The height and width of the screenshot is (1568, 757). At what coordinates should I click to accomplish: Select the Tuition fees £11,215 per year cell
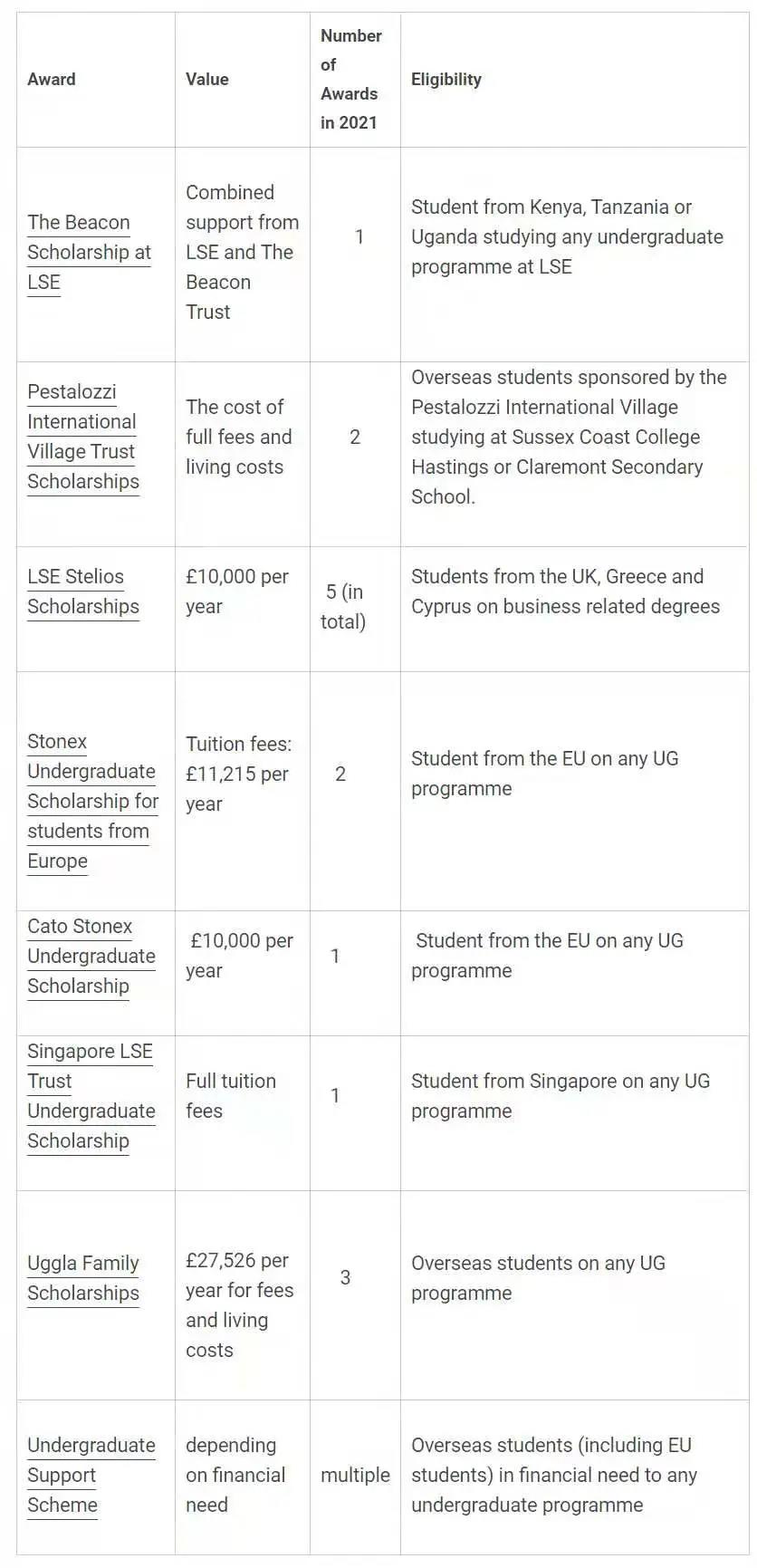(x=239, y=774)
